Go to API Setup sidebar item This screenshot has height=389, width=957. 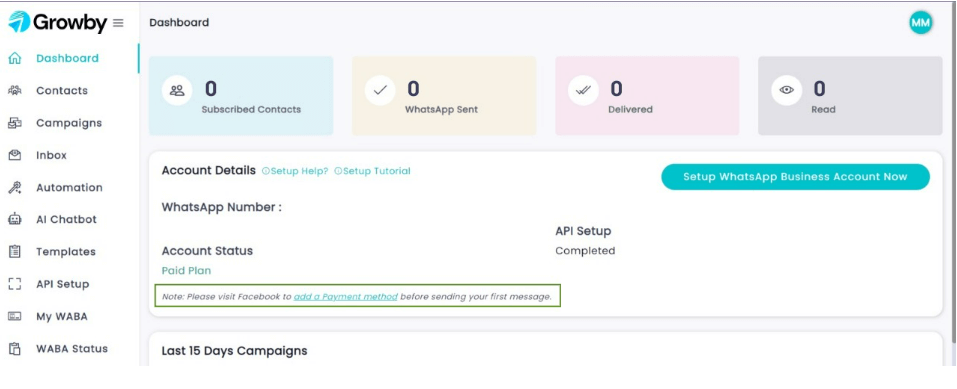point(62,284)
